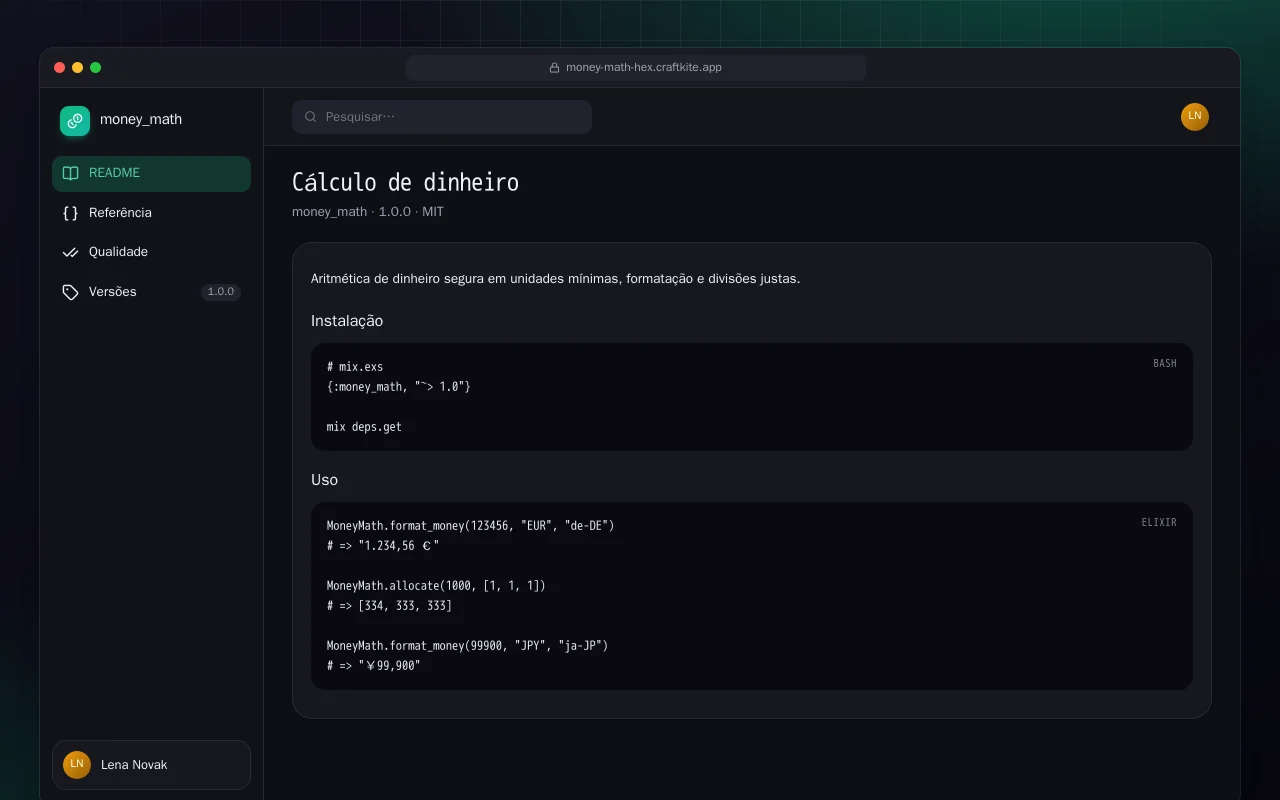
Task: Click the yellow minimize window button
Action: 77,68
